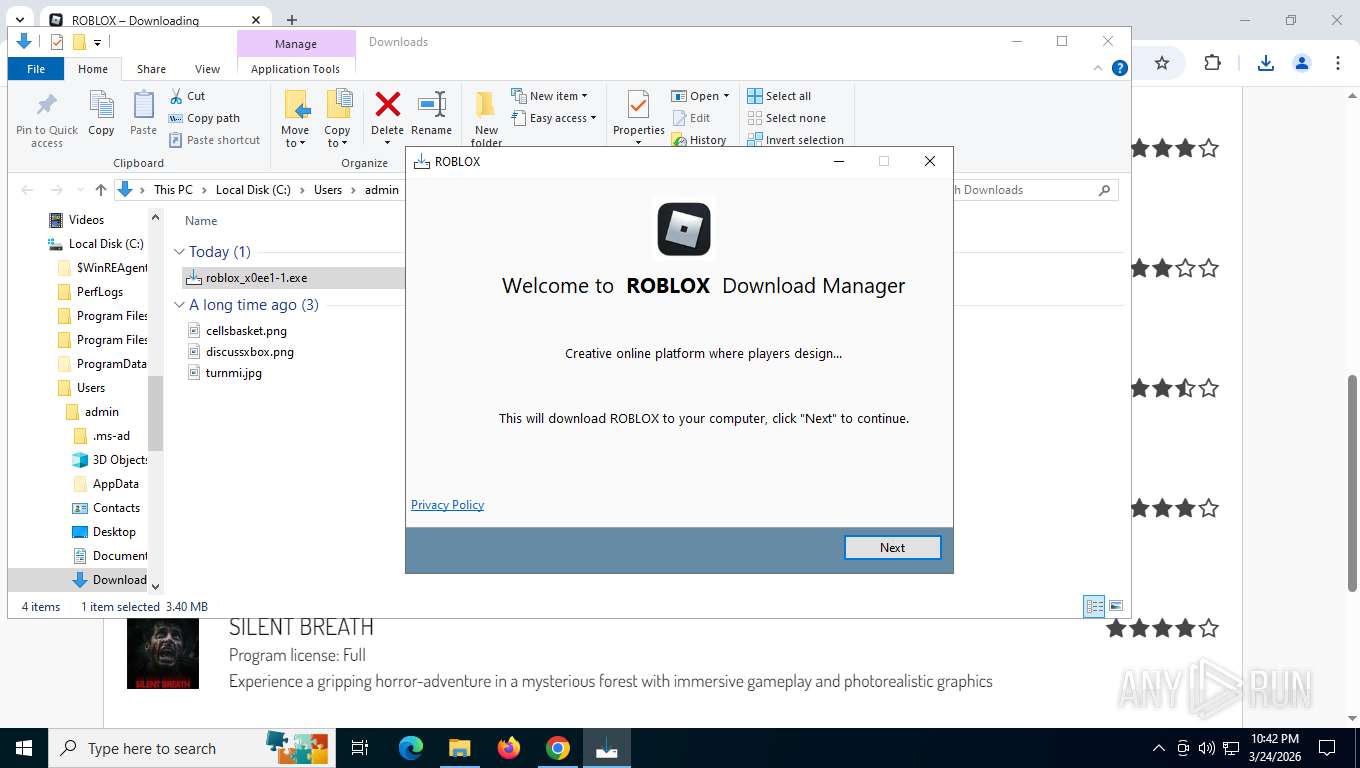Switch to details view button
1360x768 pixels.
click(x=1094, y=606)
